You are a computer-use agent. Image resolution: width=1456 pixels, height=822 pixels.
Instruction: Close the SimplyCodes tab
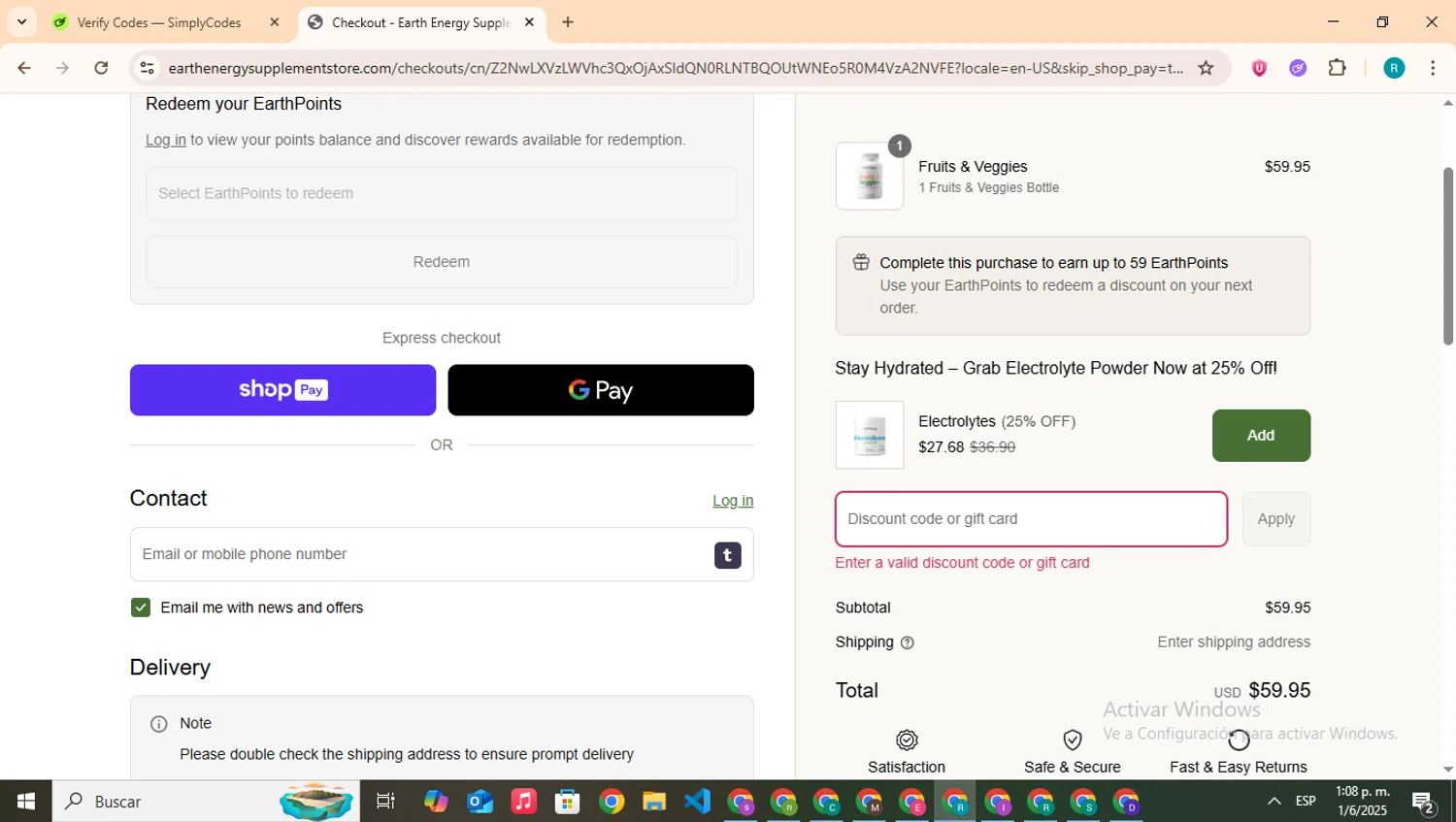coord(275,22)
